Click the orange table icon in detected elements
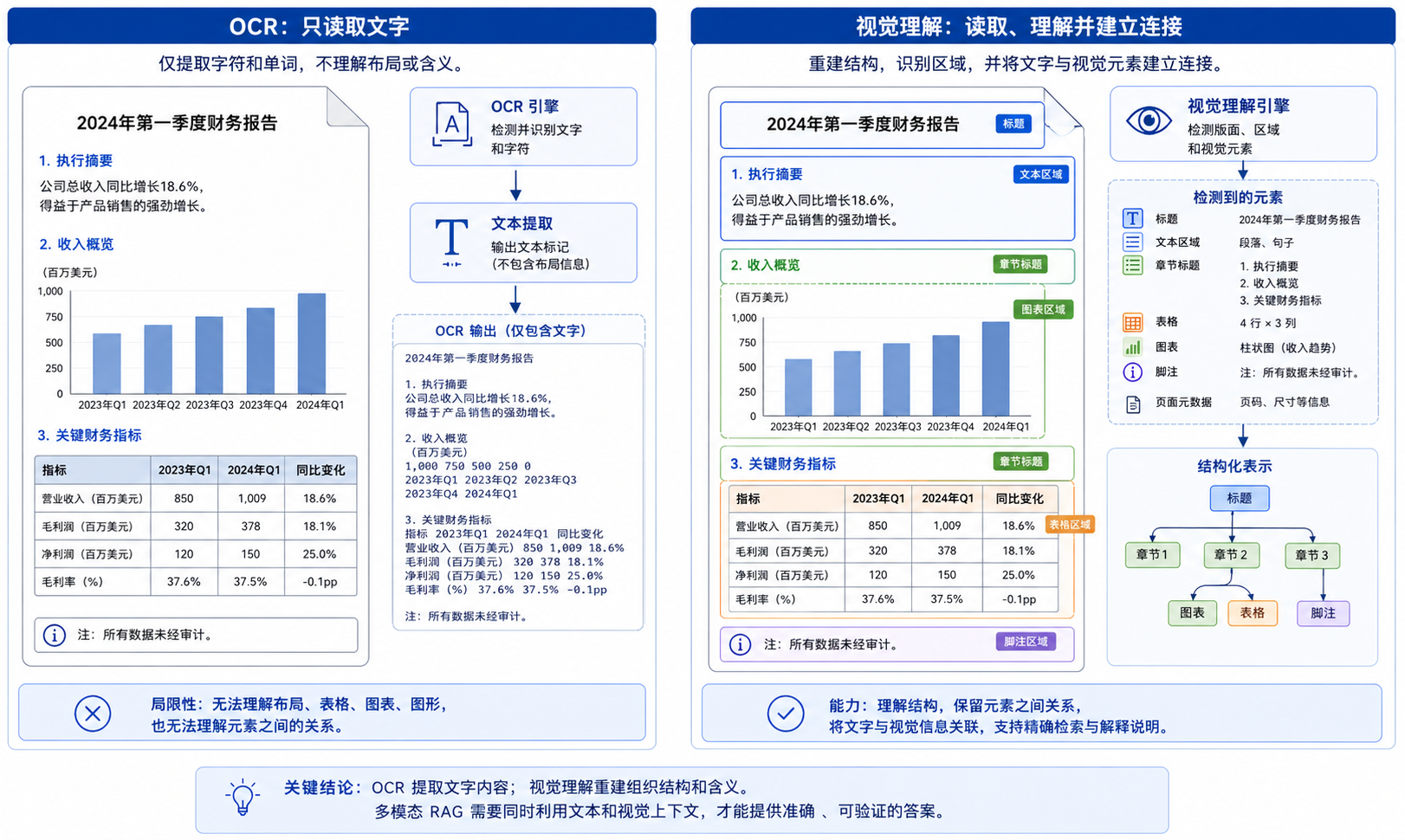 click(1132, 322)
